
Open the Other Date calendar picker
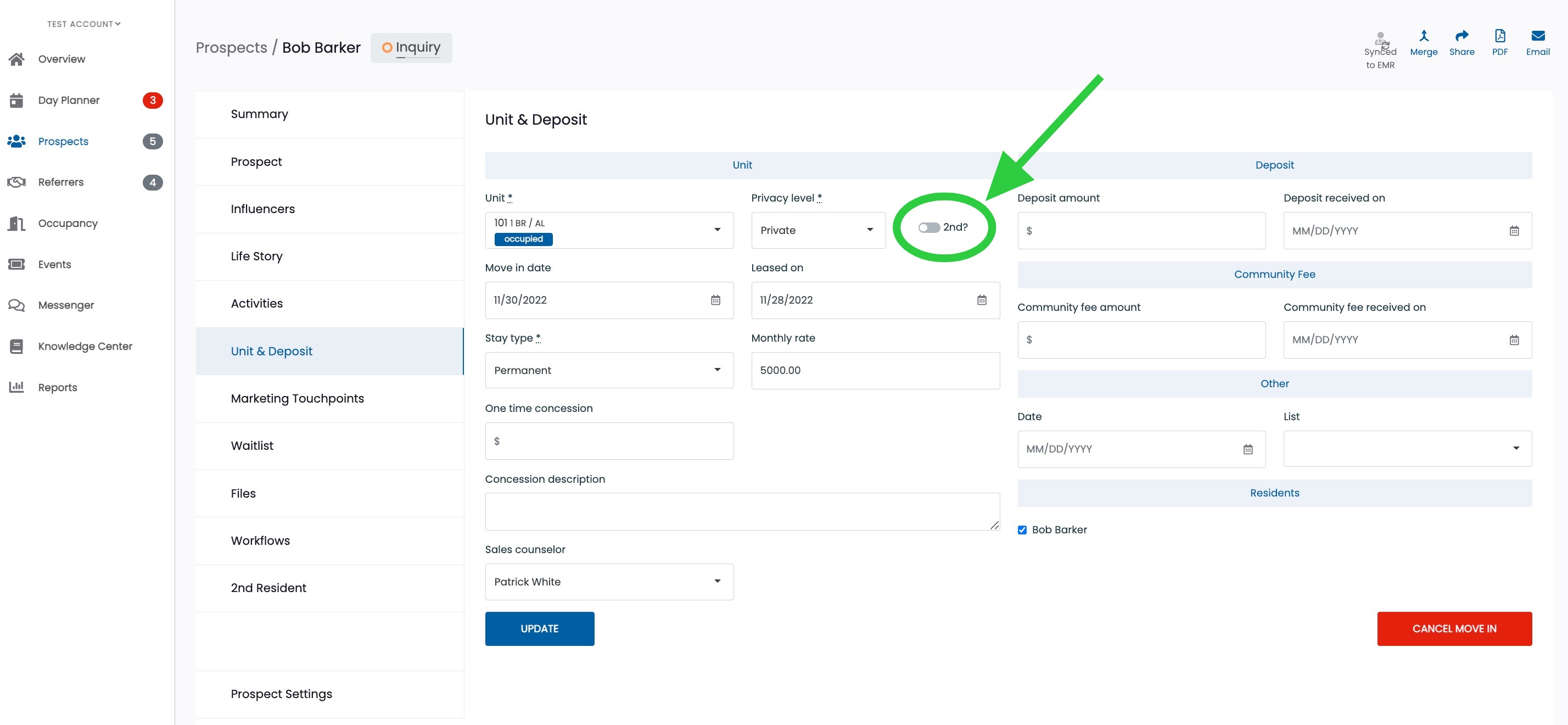pos(1247,449)
